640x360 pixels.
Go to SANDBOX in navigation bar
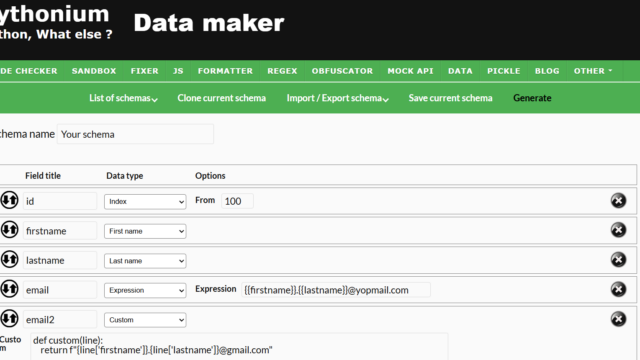(94, 71)
